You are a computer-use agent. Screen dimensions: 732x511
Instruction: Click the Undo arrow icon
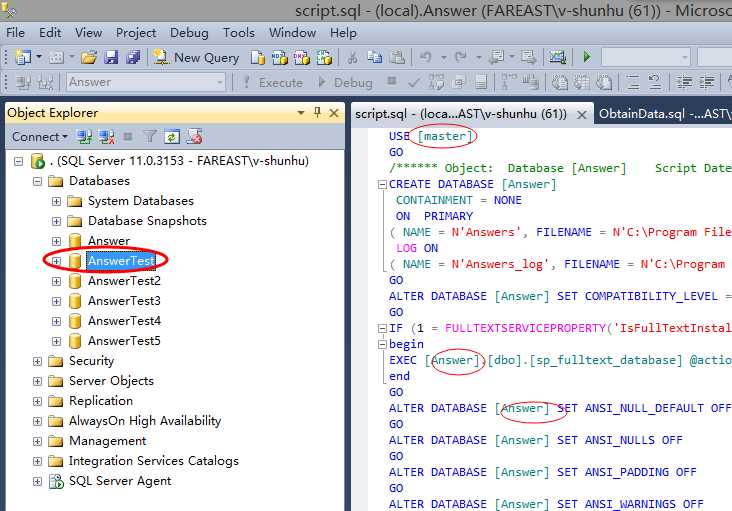(x=425, y=57)
